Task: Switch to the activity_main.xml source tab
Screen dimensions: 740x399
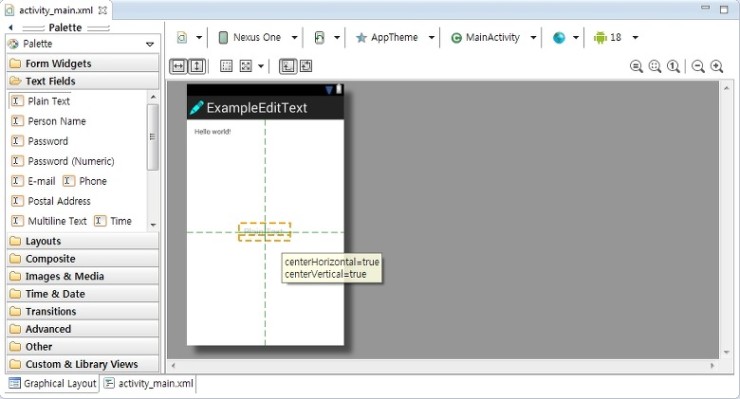Action: tap(149, 383)
